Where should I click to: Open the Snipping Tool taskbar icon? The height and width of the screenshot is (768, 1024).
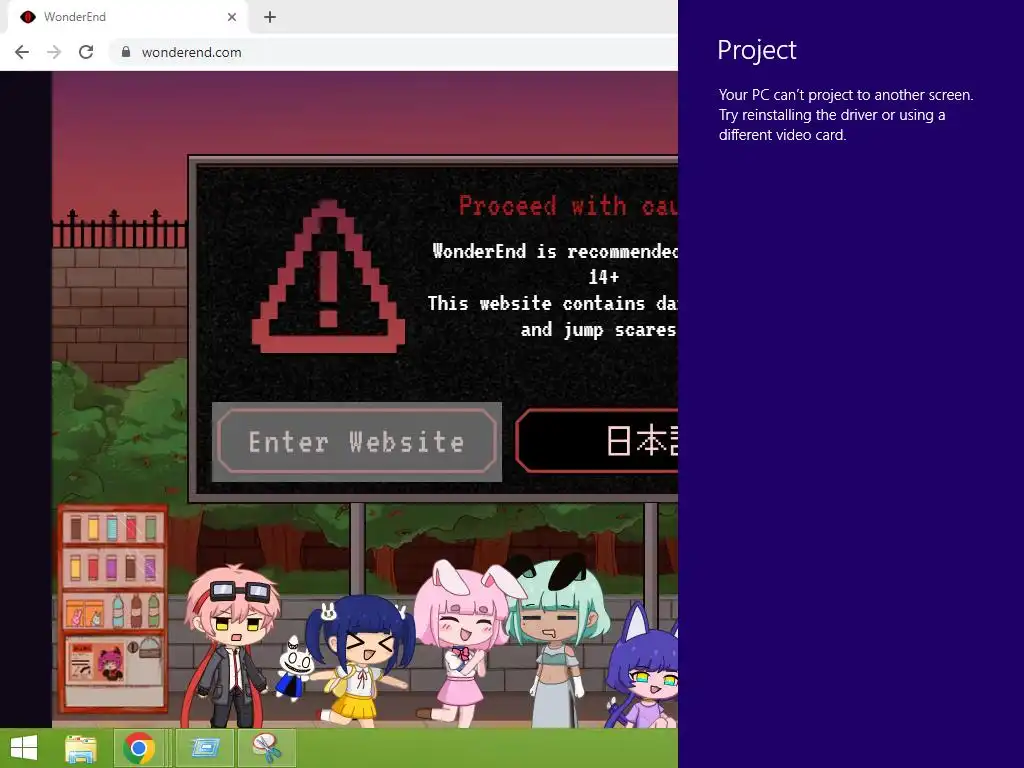click(266, 748)
